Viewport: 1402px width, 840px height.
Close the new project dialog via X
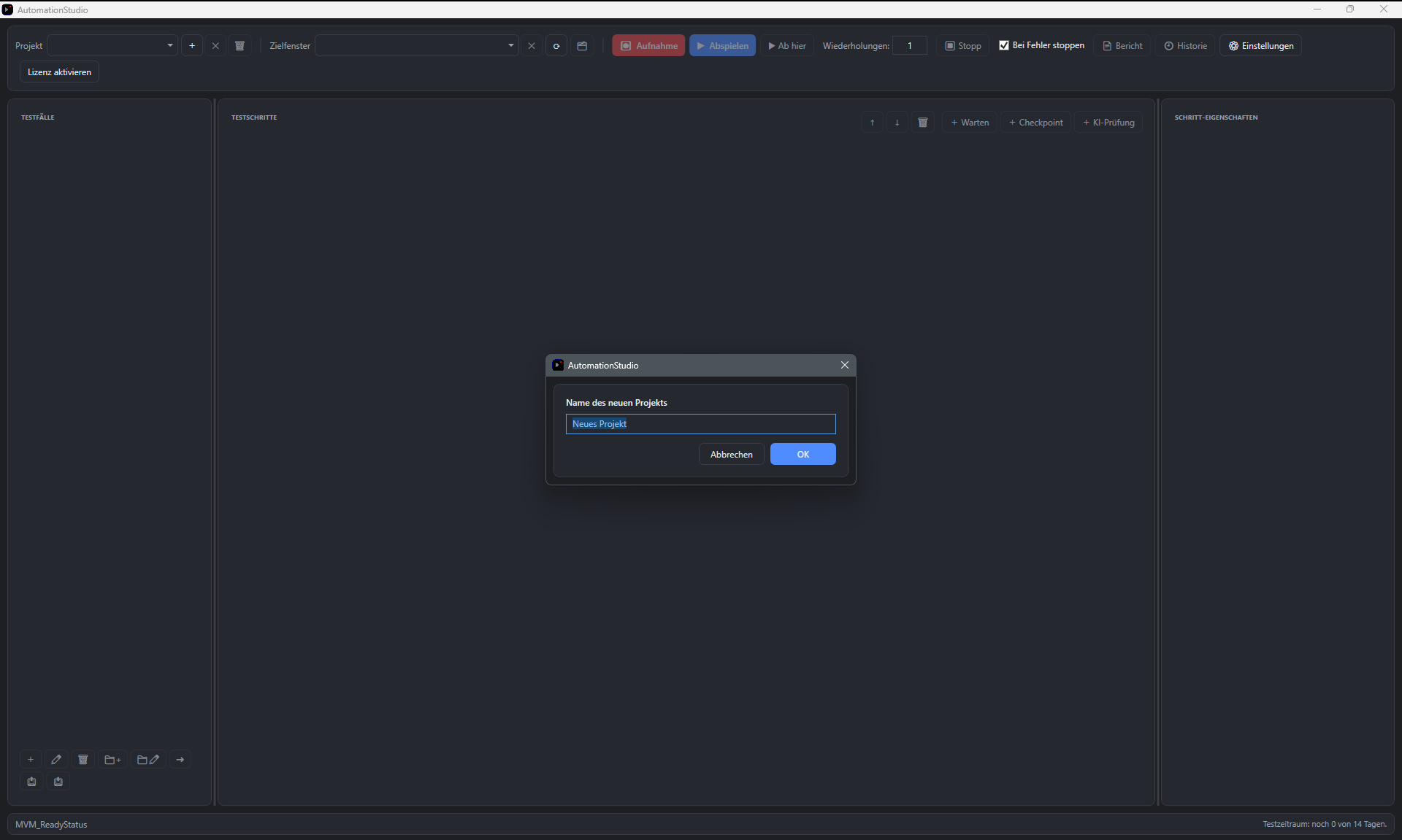[844, 365]
